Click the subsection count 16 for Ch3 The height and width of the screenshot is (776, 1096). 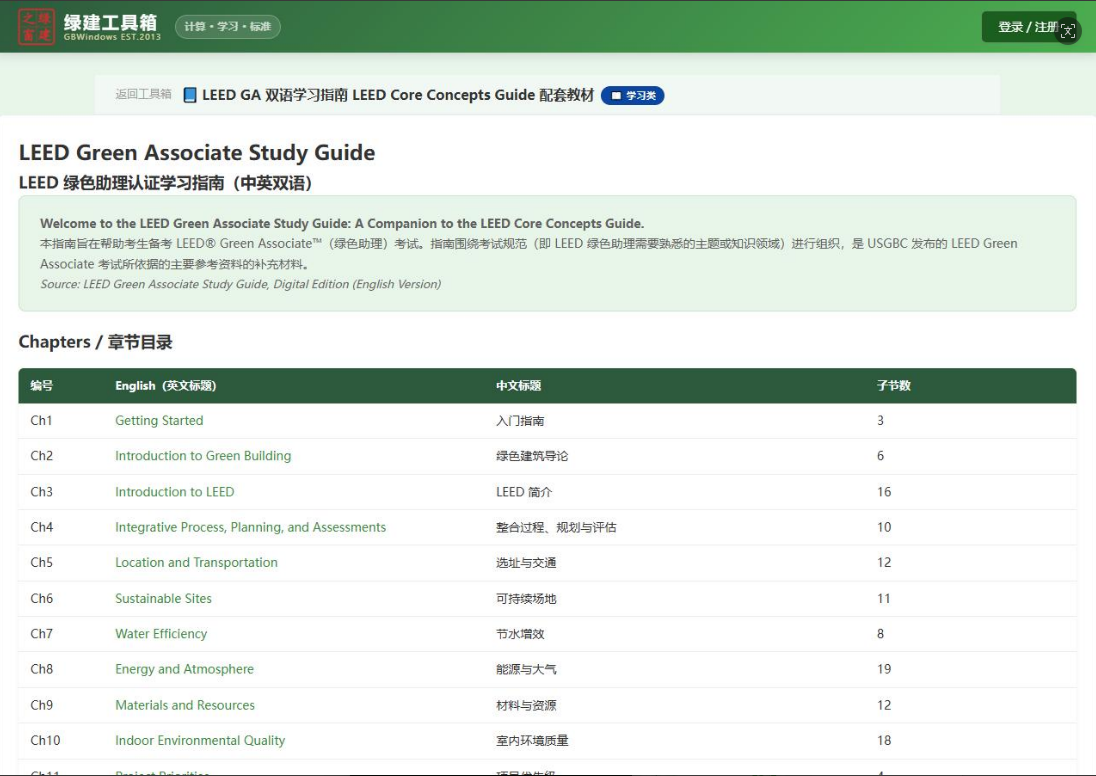click(x=884, y=492)
